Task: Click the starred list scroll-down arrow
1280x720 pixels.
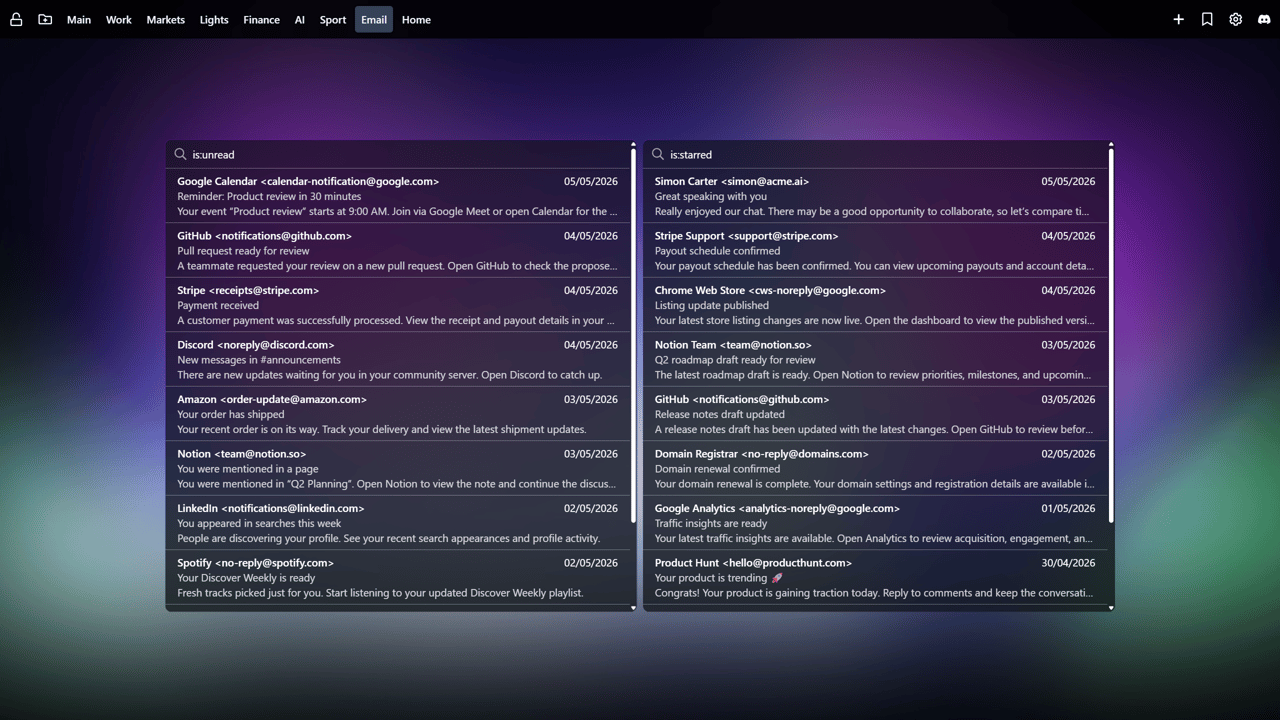Action: point(1111,607)
